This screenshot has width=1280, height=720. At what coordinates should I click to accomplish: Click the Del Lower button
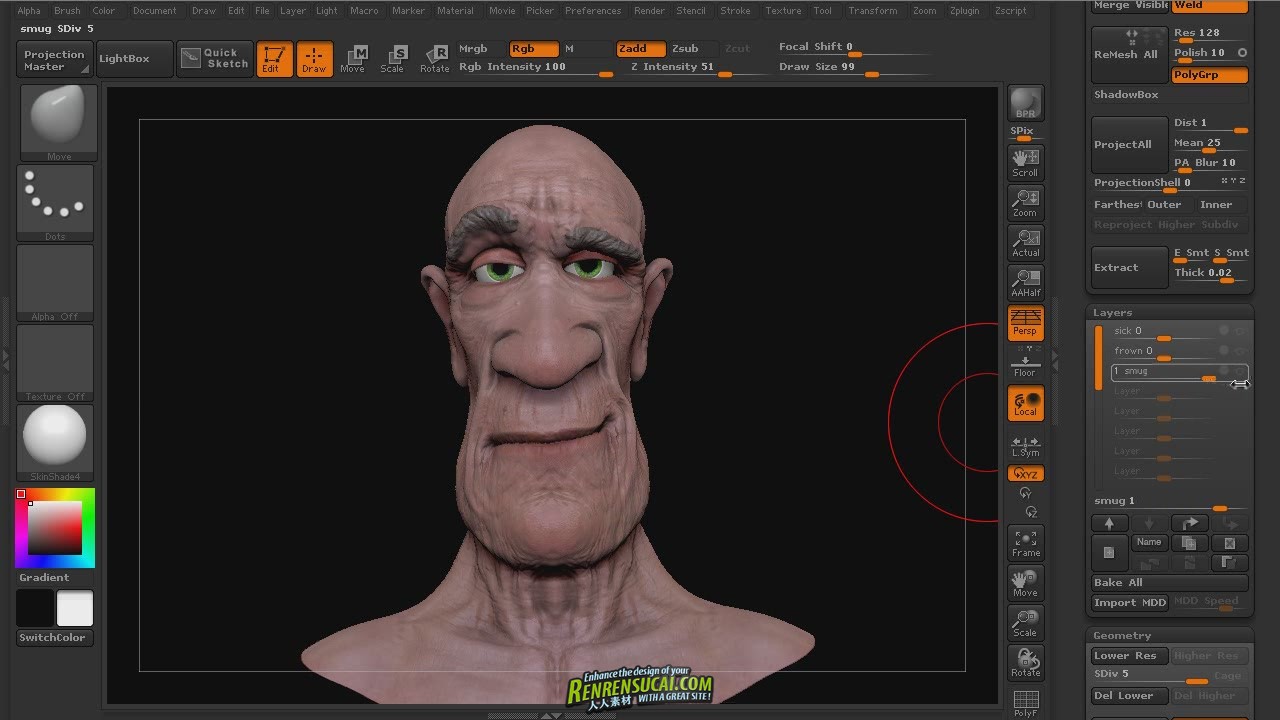coord(1130,695)
